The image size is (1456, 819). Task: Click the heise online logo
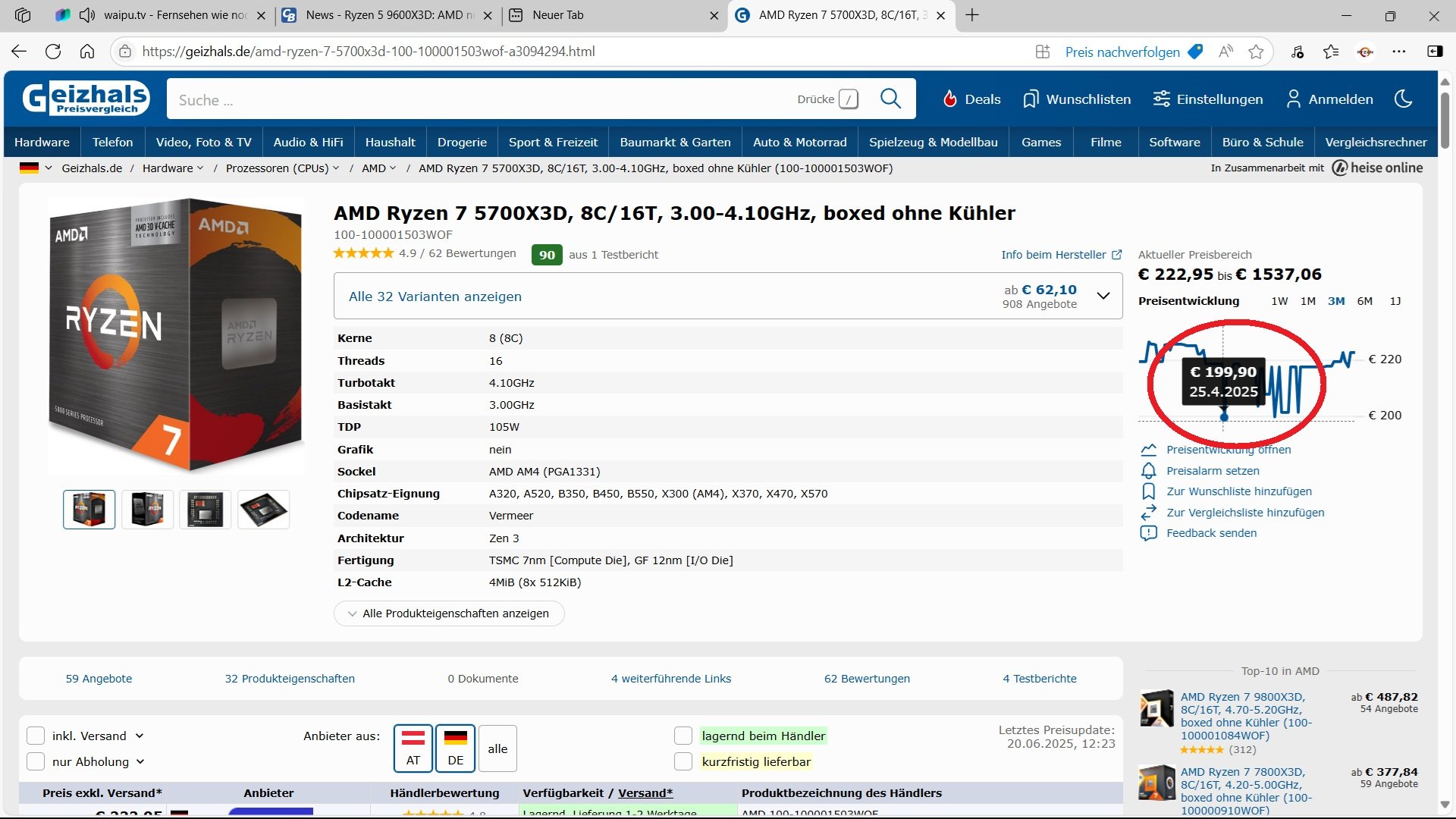[1377, 168]
